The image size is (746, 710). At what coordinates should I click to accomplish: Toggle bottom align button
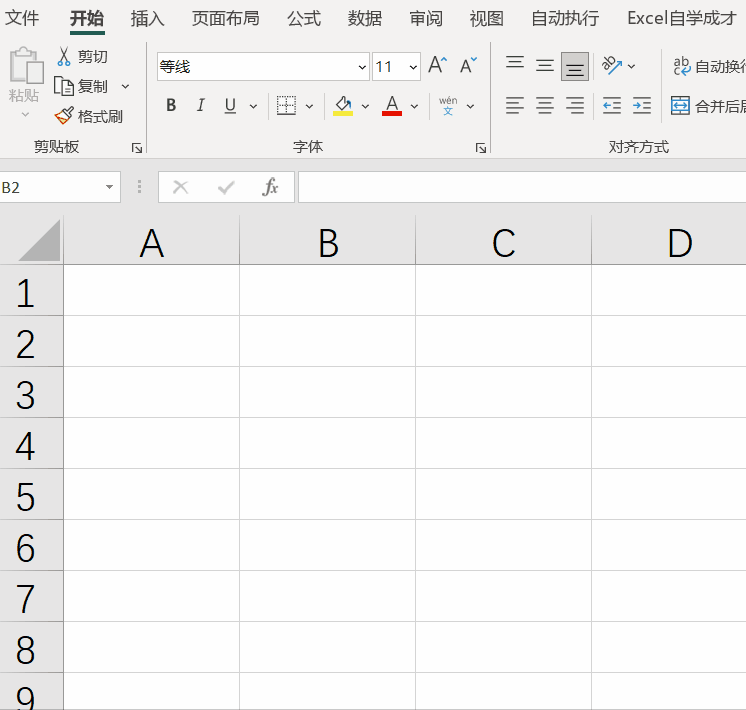click(x=575, y=67)
